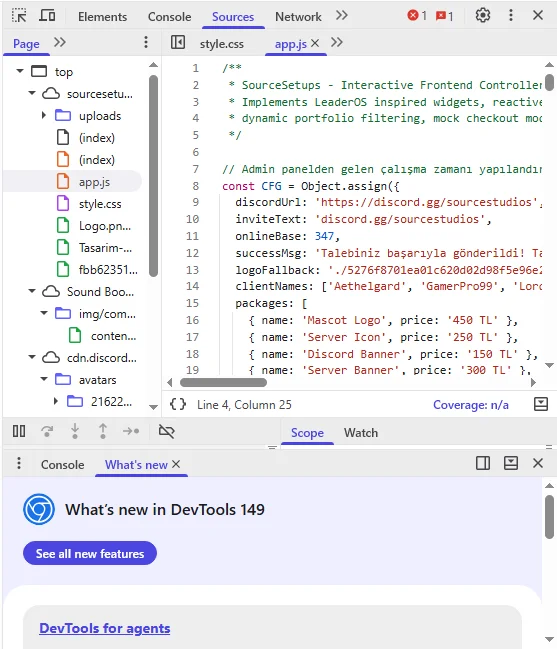Click the step into function icon
Screen dimensions: 557x649
point(75,431)
